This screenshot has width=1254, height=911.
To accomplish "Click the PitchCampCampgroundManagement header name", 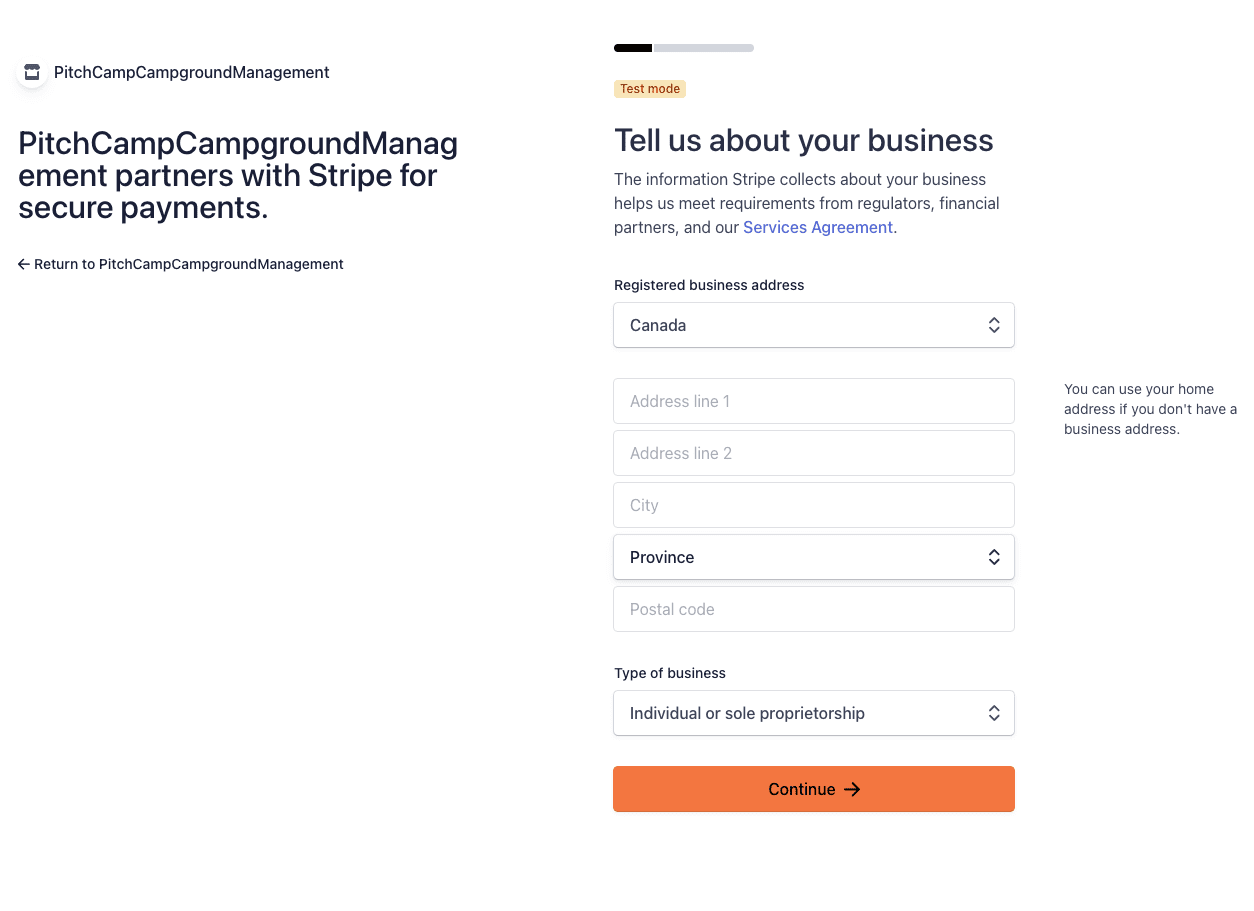I will (192, 72).
